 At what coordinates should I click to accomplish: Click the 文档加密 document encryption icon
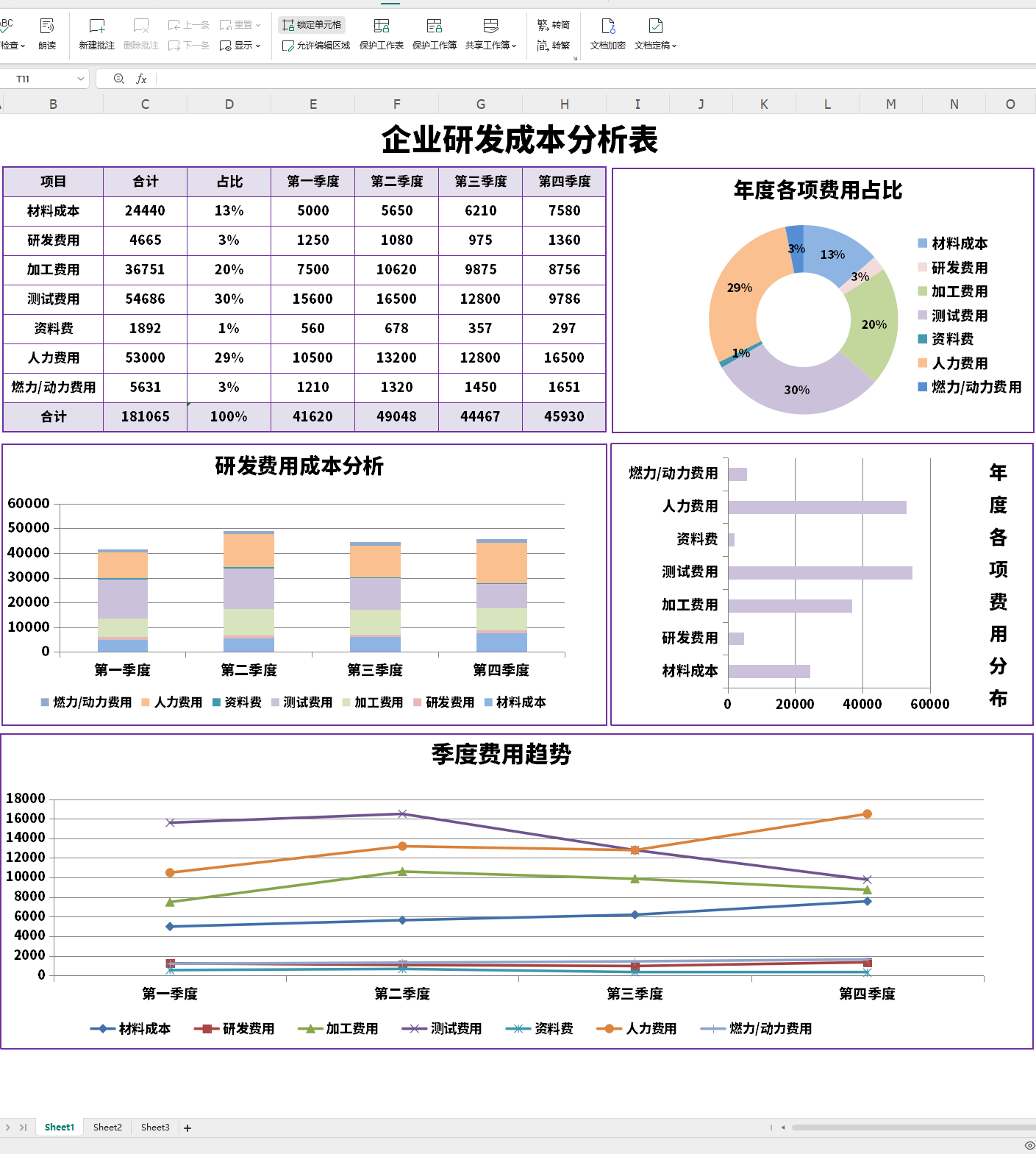[608, 26]
